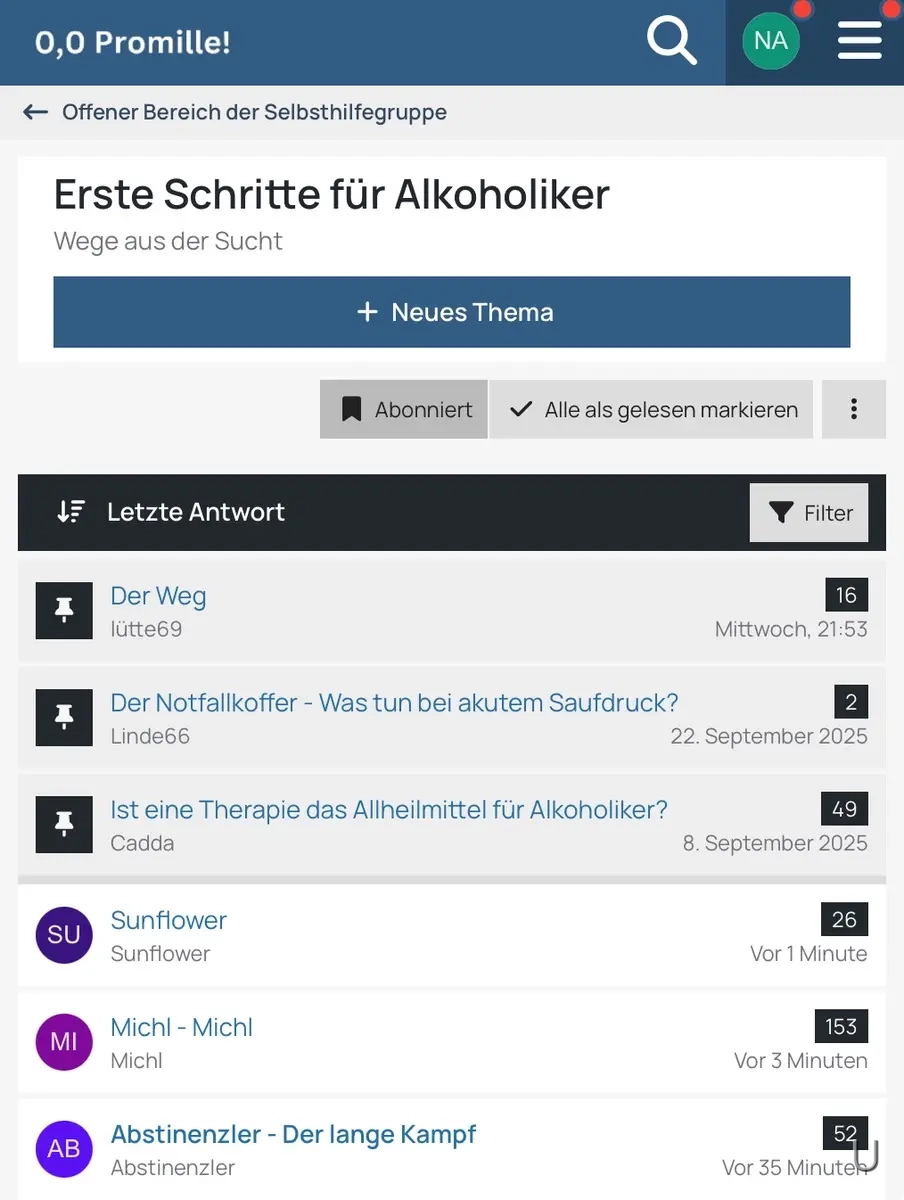Image resolution: width=904 pixels, height=1200 pixels.
Task: Open the NA user avatar menu
Action: coord(771,41)
